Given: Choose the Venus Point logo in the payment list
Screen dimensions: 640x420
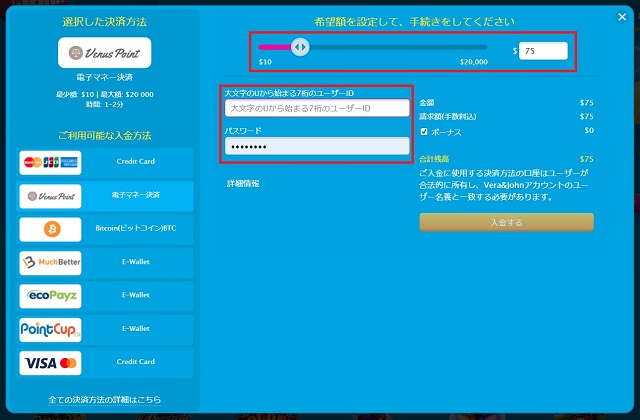Looking at the screenshot, I should 50,195.
